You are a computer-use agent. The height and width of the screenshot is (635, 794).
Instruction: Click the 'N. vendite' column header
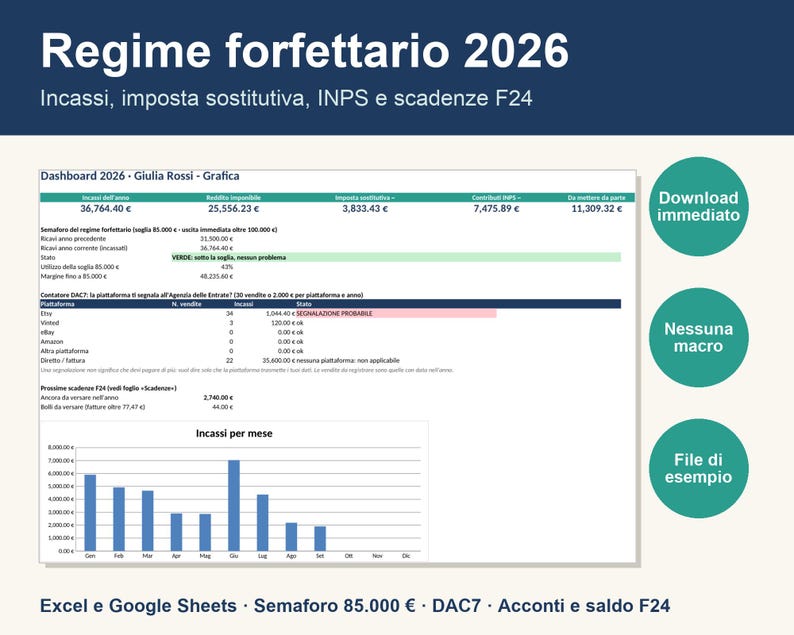coord(187,304)
